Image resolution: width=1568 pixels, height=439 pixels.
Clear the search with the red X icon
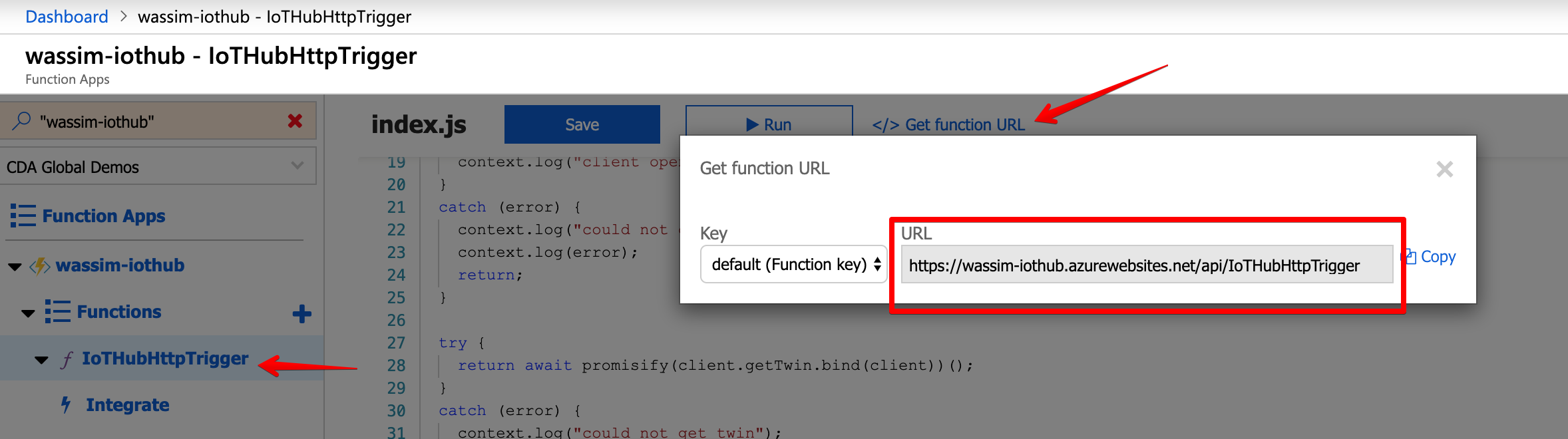pos(295,121)
